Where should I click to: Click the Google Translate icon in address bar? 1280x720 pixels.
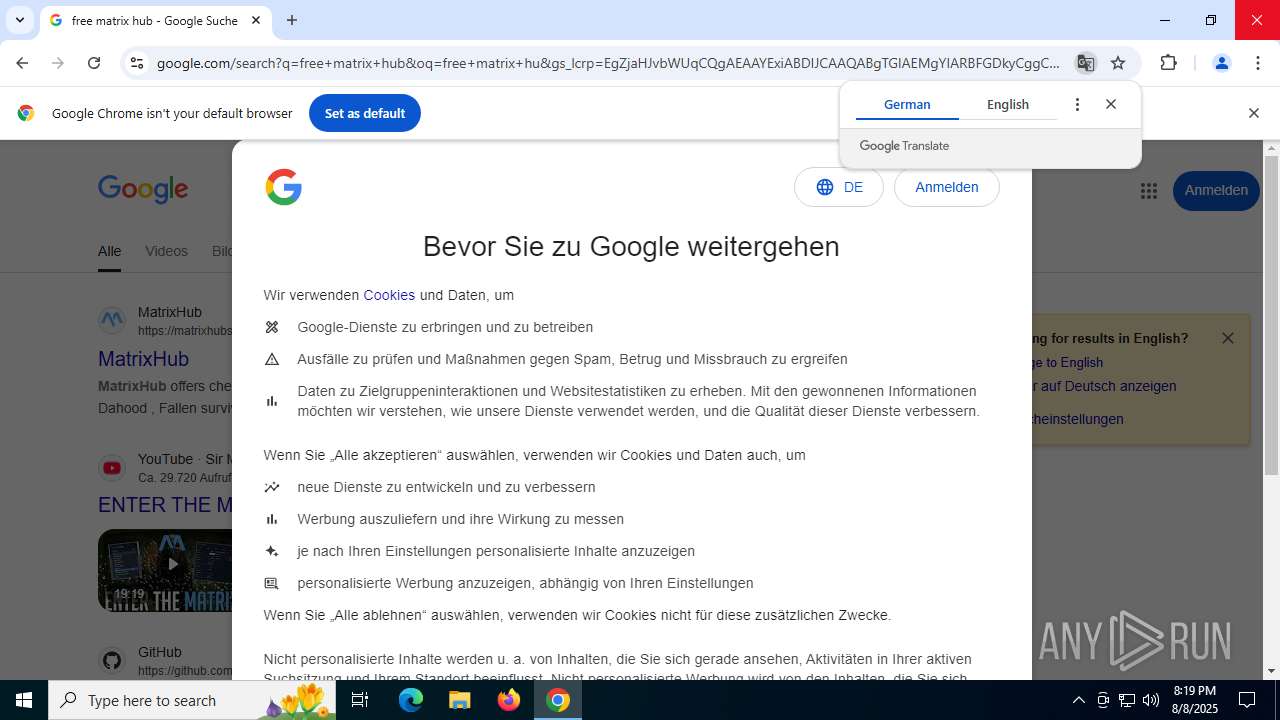[x=1085, y=63]
